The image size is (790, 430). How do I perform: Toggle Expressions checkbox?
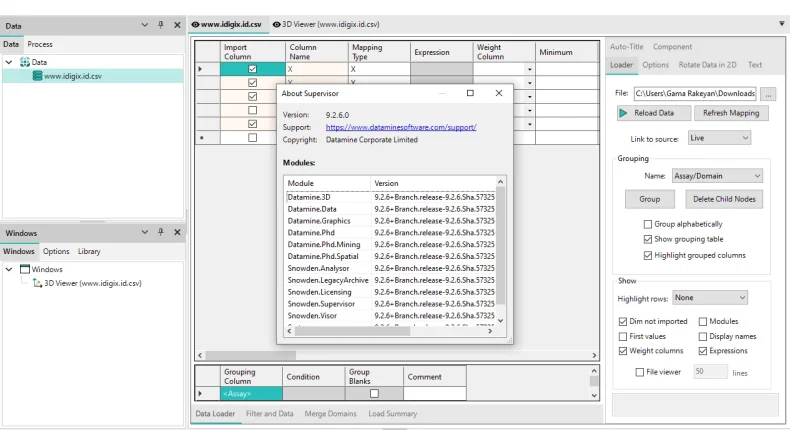[703, 351]
